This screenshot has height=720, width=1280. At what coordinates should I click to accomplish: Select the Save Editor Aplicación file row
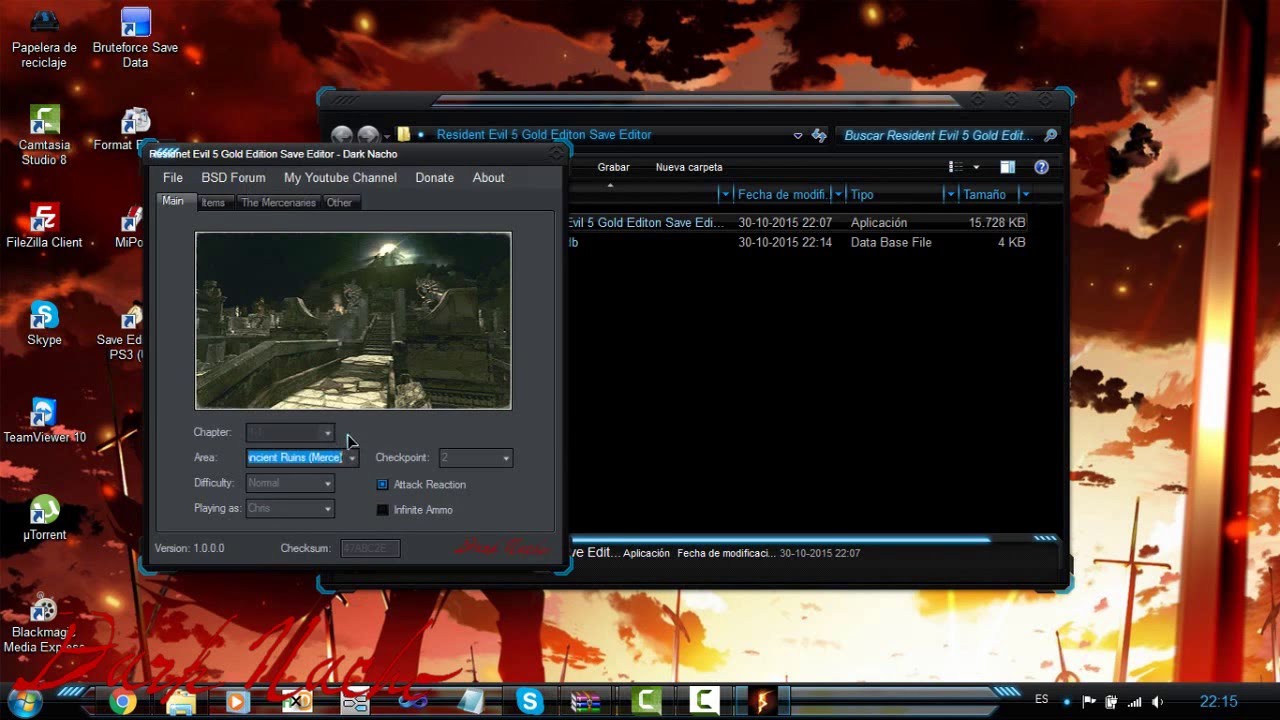797,222
